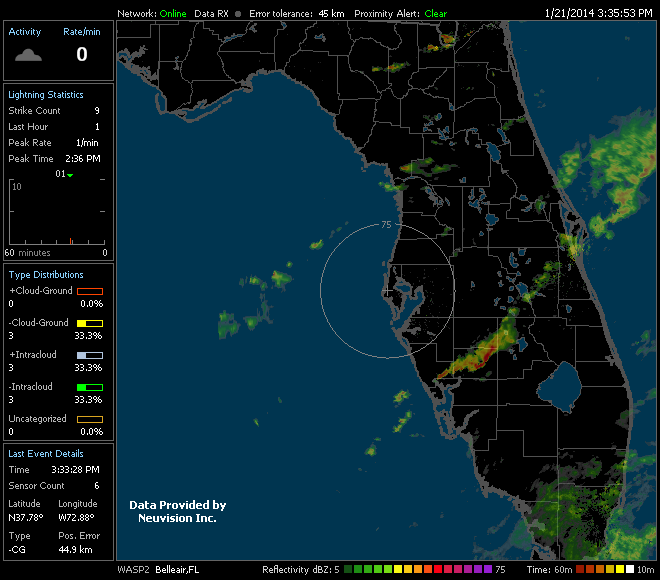Click Lake Okeechobee on the map

pyautogui.click(x=559, y=386)
